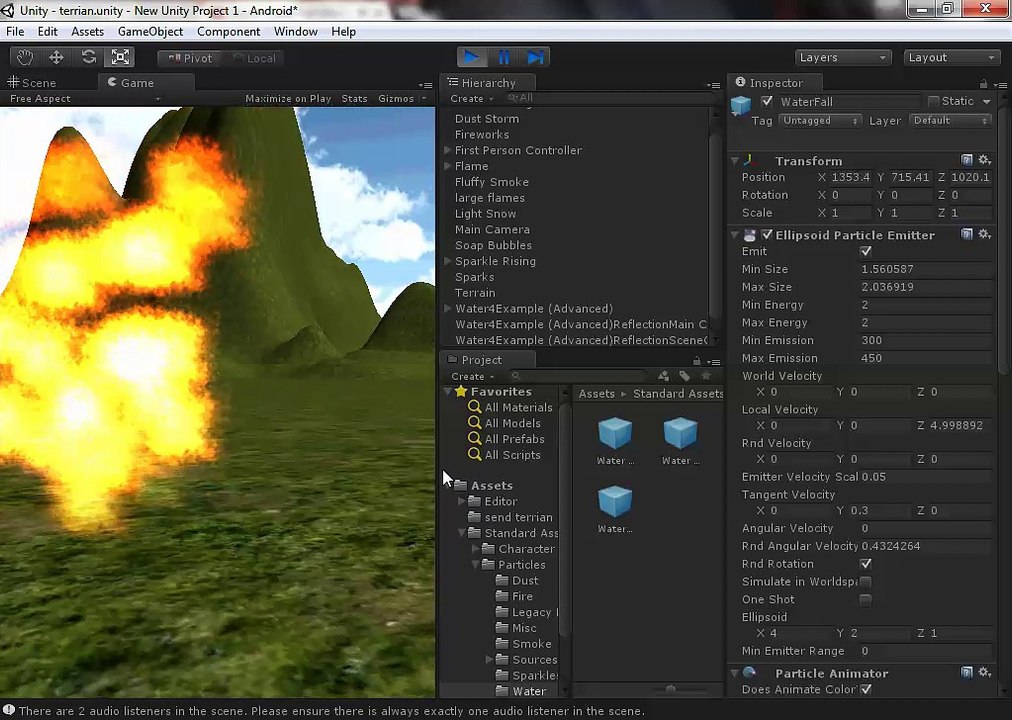The width and height of the screenshot is (1012, 720).
Task: Open the Layout dropdown
Action: pos(952,57)
